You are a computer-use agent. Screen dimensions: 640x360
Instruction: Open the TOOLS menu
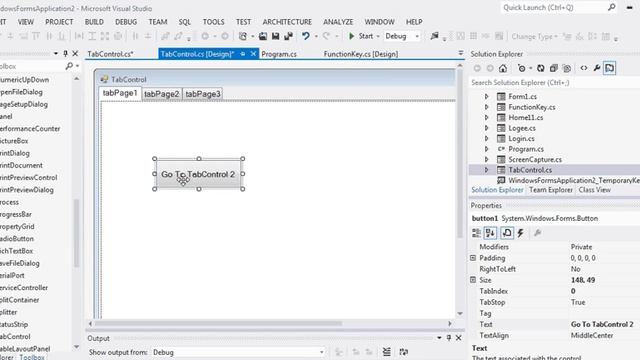coord(213,22)
